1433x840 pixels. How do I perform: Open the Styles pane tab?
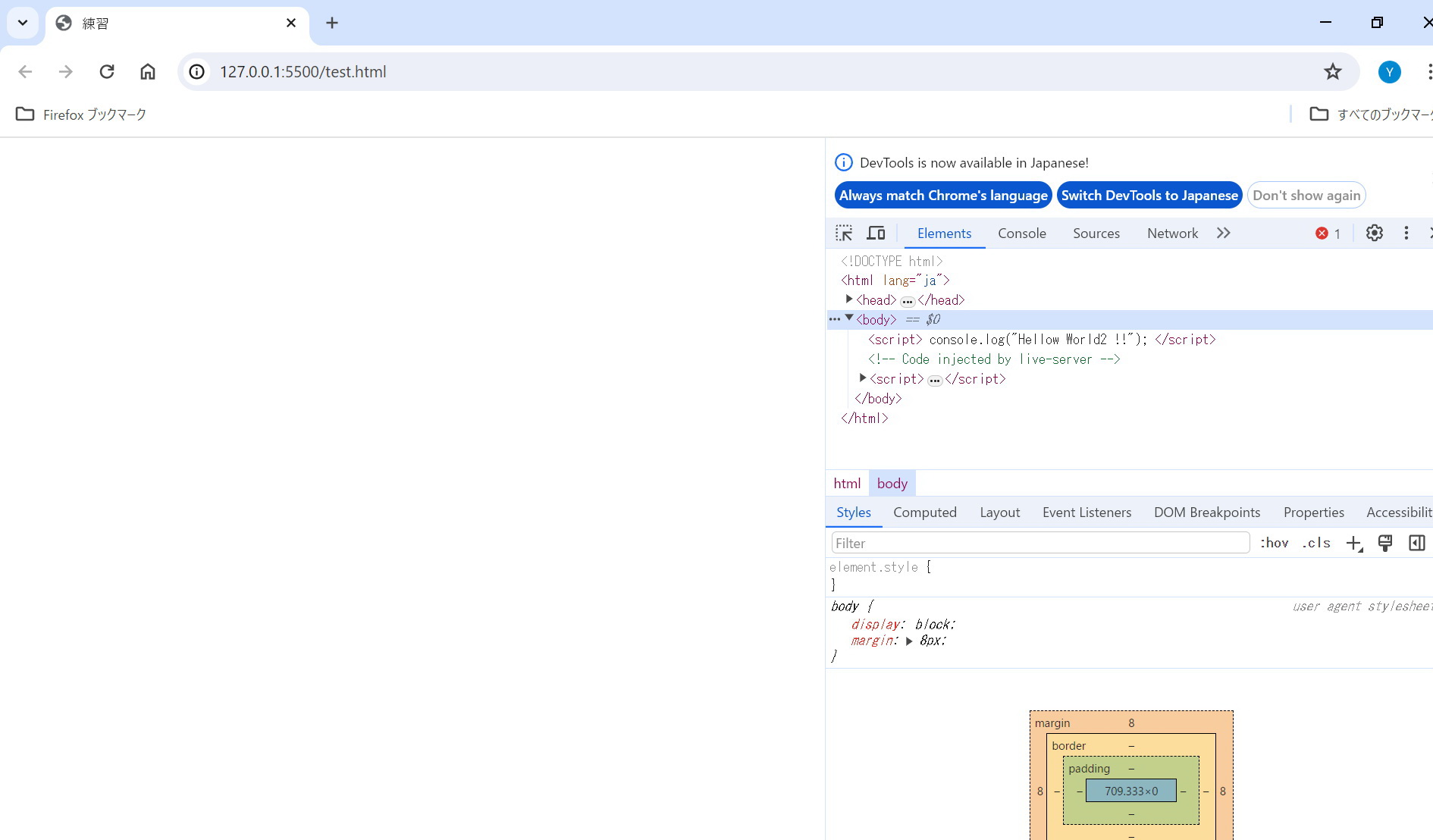[854, 512]
